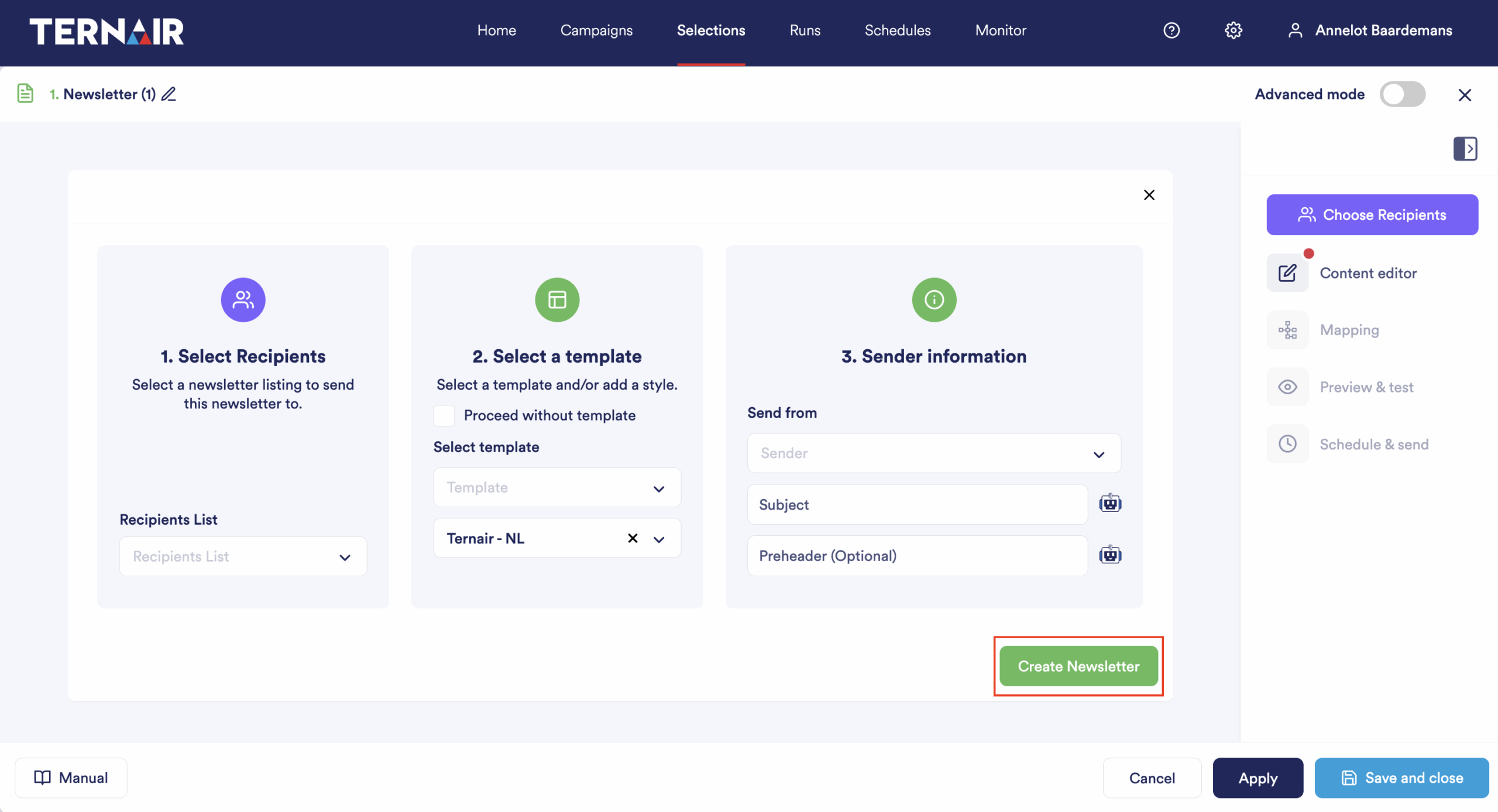Open the settings gear icon
This screenshot has height=812, width=1498.
tap(1234, 30)
